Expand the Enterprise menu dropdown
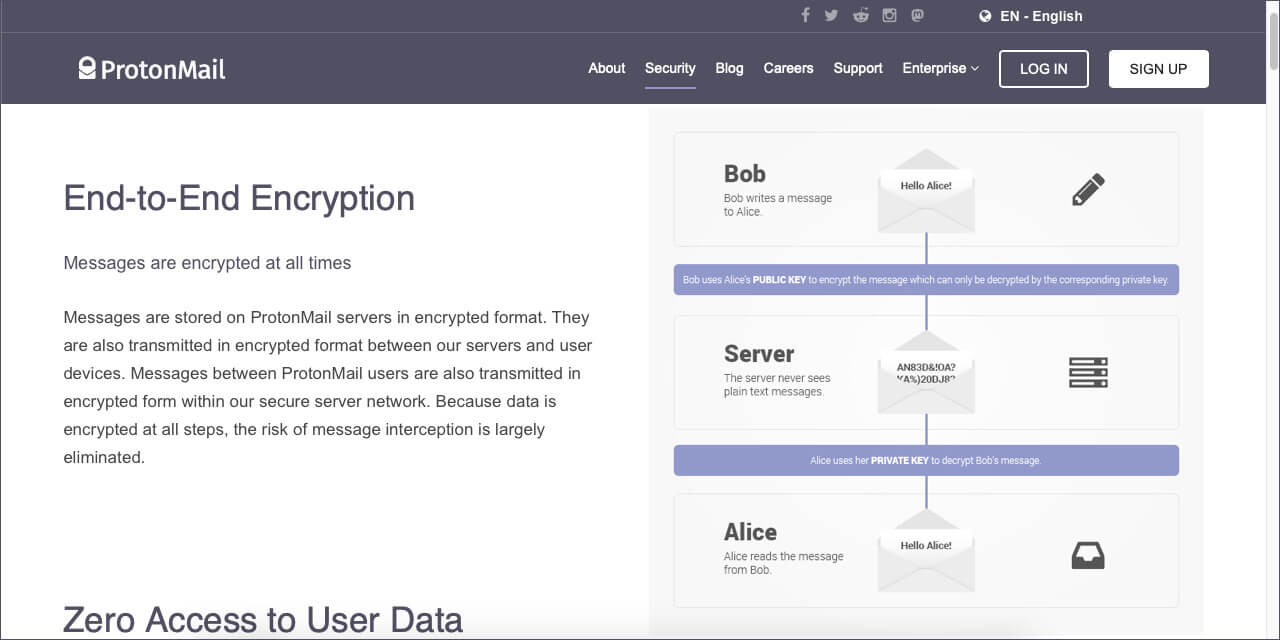The image size is (1280, 640). 940,68
